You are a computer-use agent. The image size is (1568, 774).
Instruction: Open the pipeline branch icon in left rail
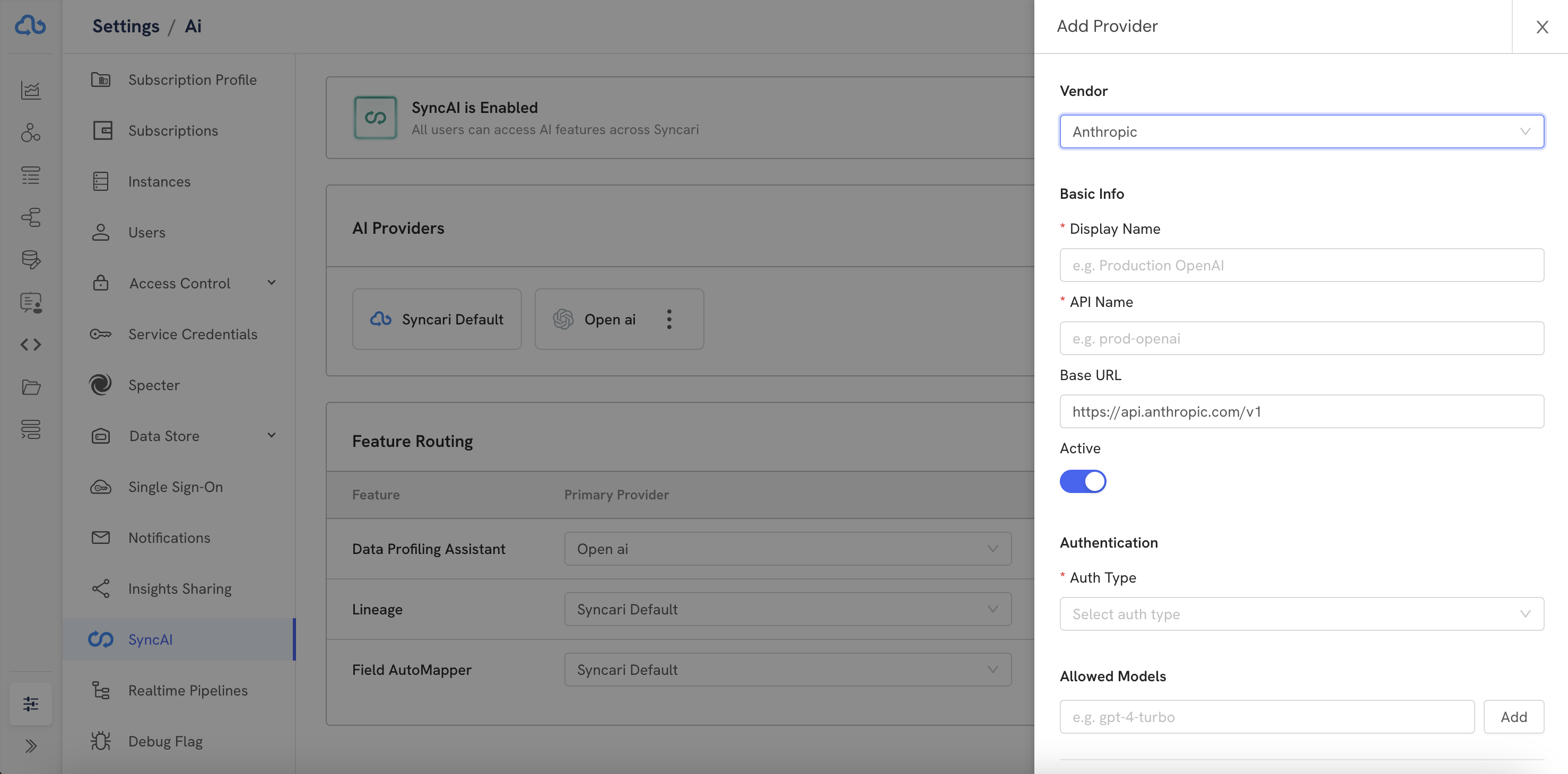30,217
